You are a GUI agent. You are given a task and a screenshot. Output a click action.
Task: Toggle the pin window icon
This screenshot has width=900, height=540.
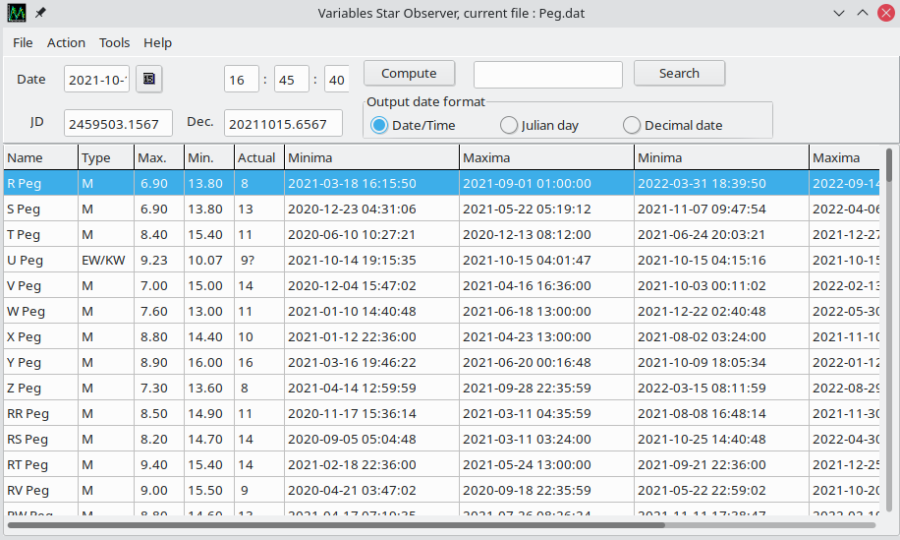click(41, 13)
